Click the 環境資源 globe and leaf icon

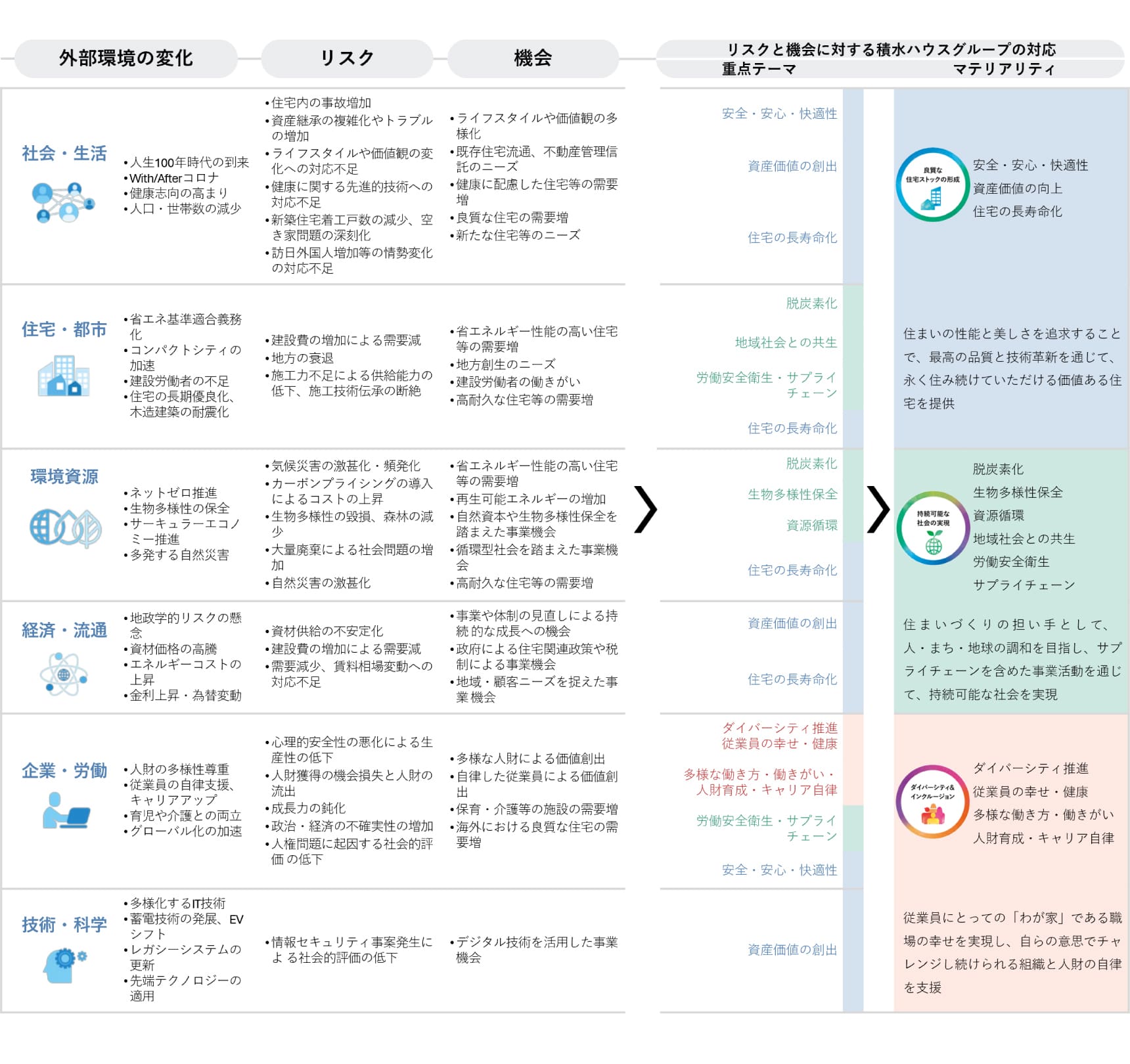coord(65,527)
